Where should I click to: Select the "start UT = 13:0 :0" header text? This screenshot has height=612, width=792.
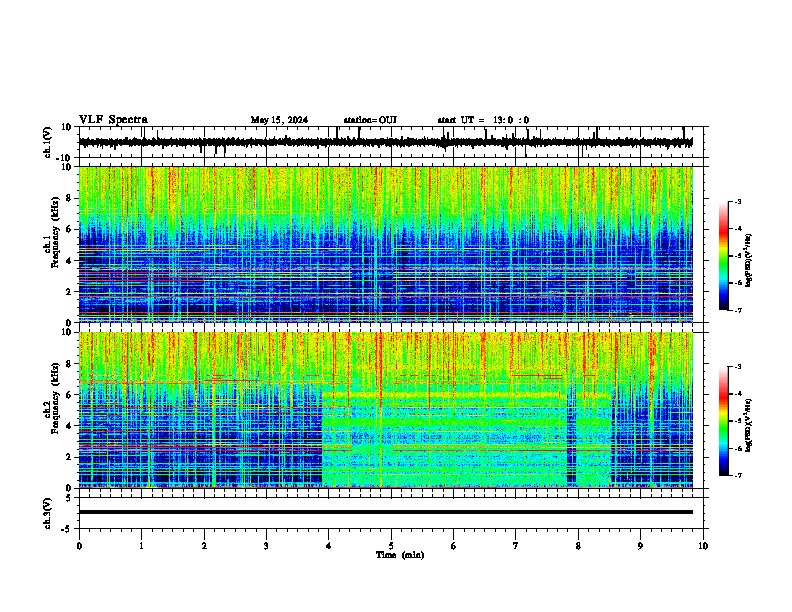(x=483, y=120)
